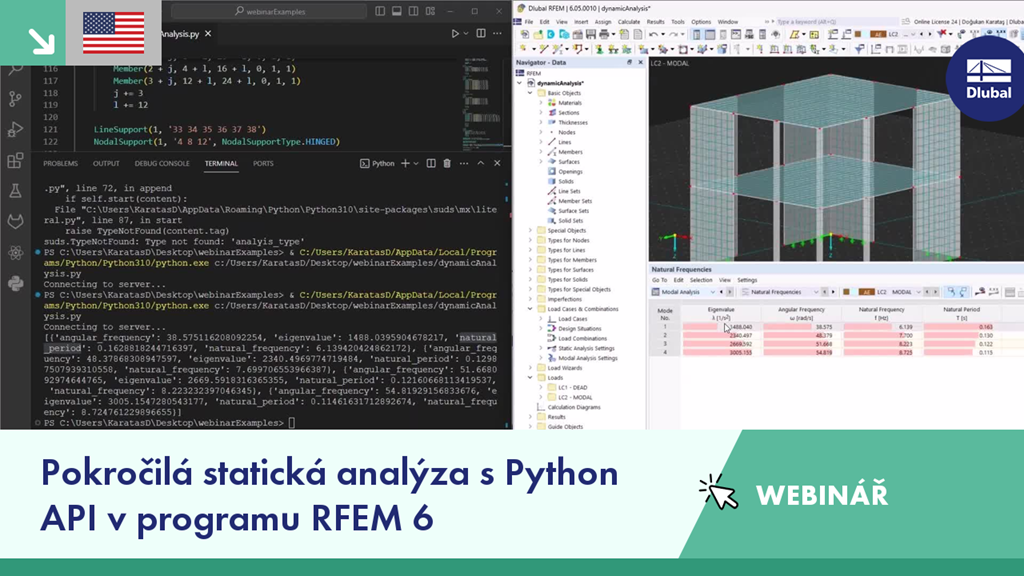The image size is (1024, 576).
Task: Open editor More Actions ellipsis menu
Action: 498,33
